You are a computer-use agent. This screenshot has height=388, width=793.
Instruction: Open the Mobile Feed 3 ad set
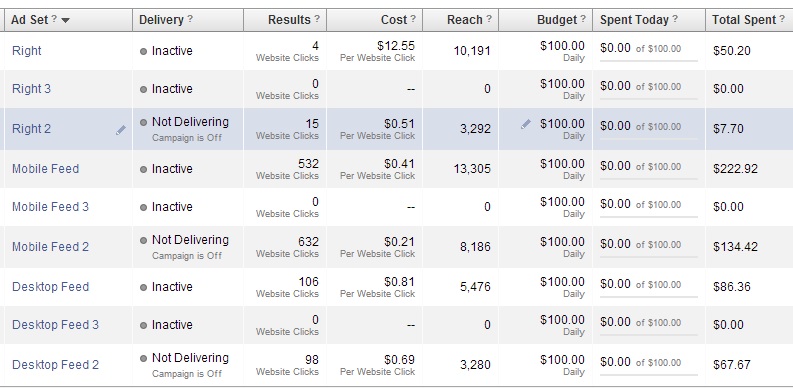click(51, 207)
